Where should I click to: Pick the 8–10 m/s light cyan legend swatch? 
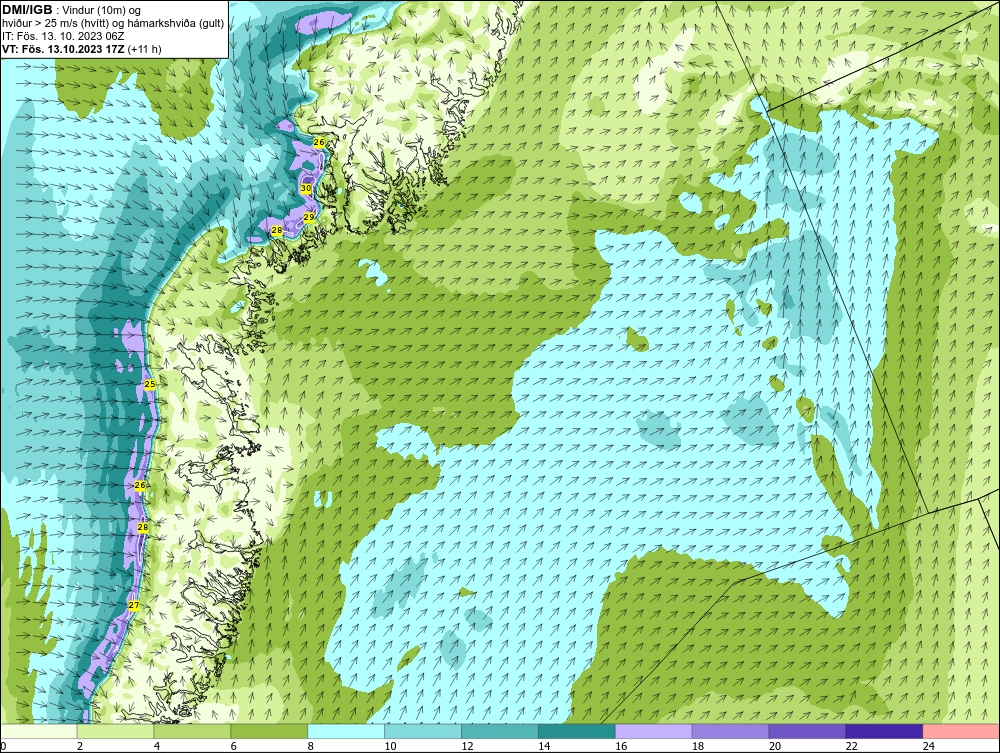point(346,731)
